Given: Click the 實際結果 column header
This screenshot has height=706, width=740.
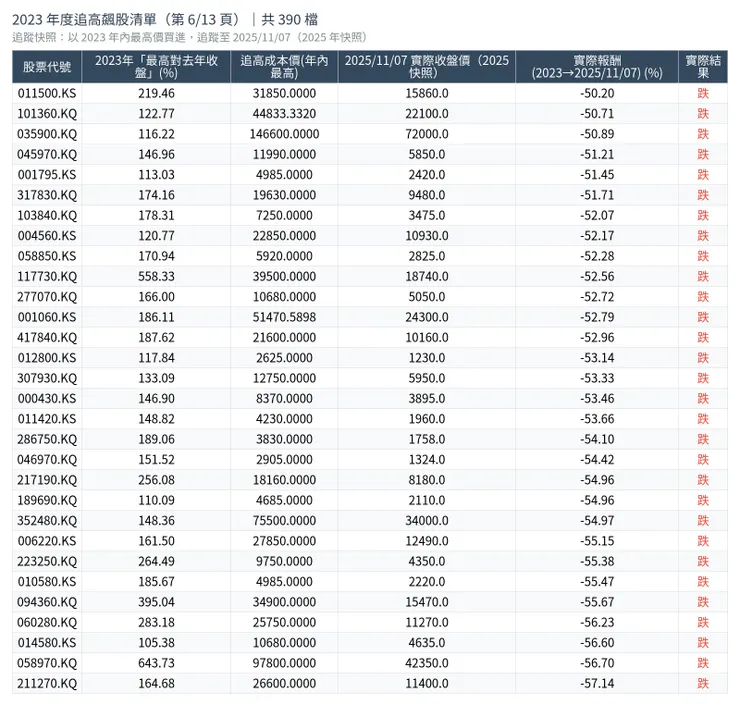Looking at the screenshot, I should [703, 67].
